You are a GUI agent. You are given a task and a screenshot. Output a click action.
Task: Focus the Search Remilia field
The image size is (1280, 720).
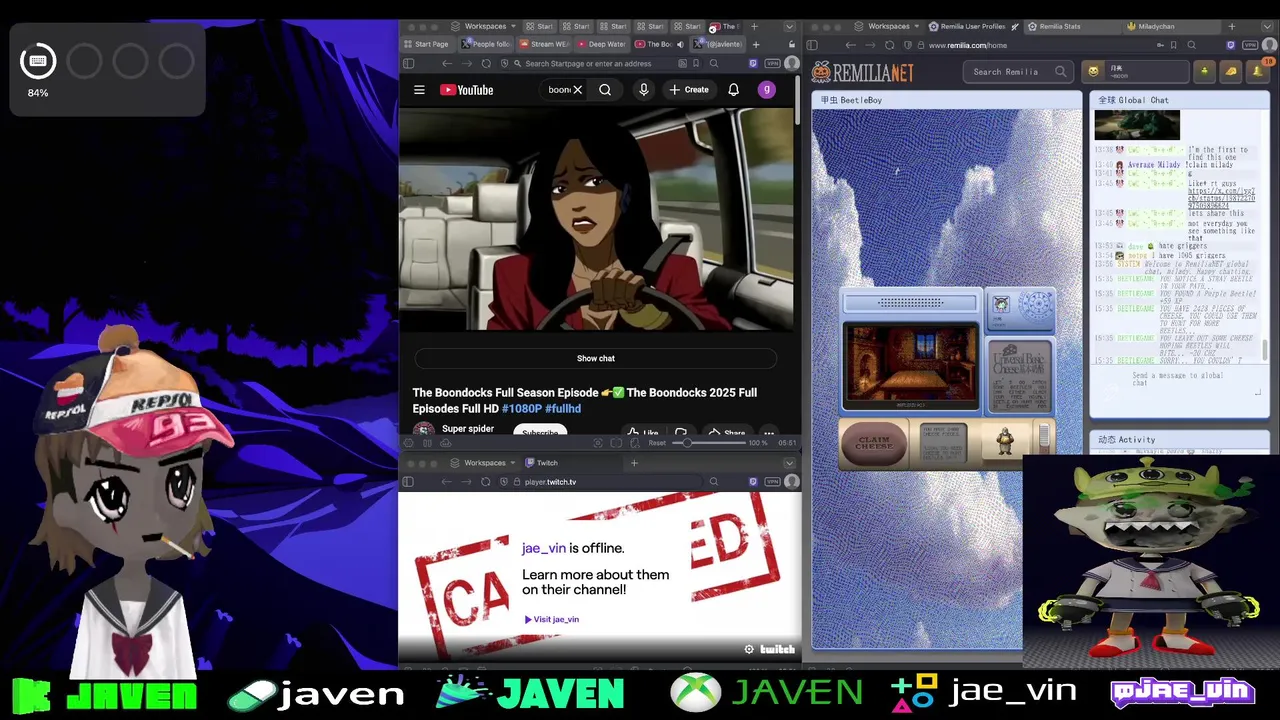[x=1019, y=71]
